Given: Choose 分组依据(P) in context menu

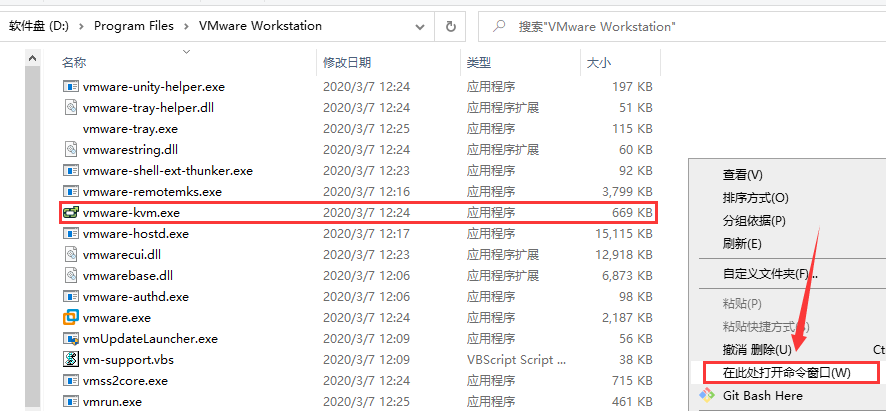Looking at the screenshot, I should (754, 220).
